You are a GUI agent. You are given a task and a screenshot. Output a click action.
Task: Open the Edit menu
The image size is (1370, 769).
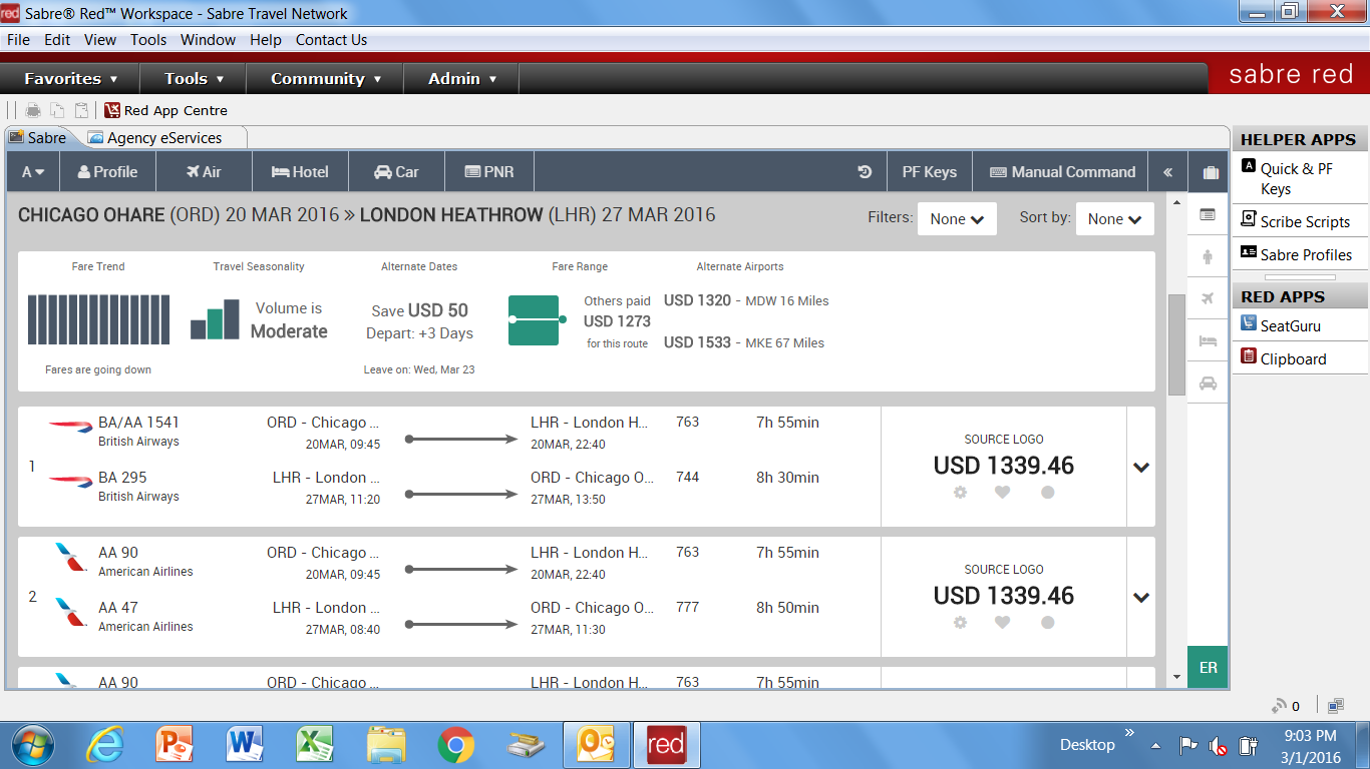[x=57, y=40]
